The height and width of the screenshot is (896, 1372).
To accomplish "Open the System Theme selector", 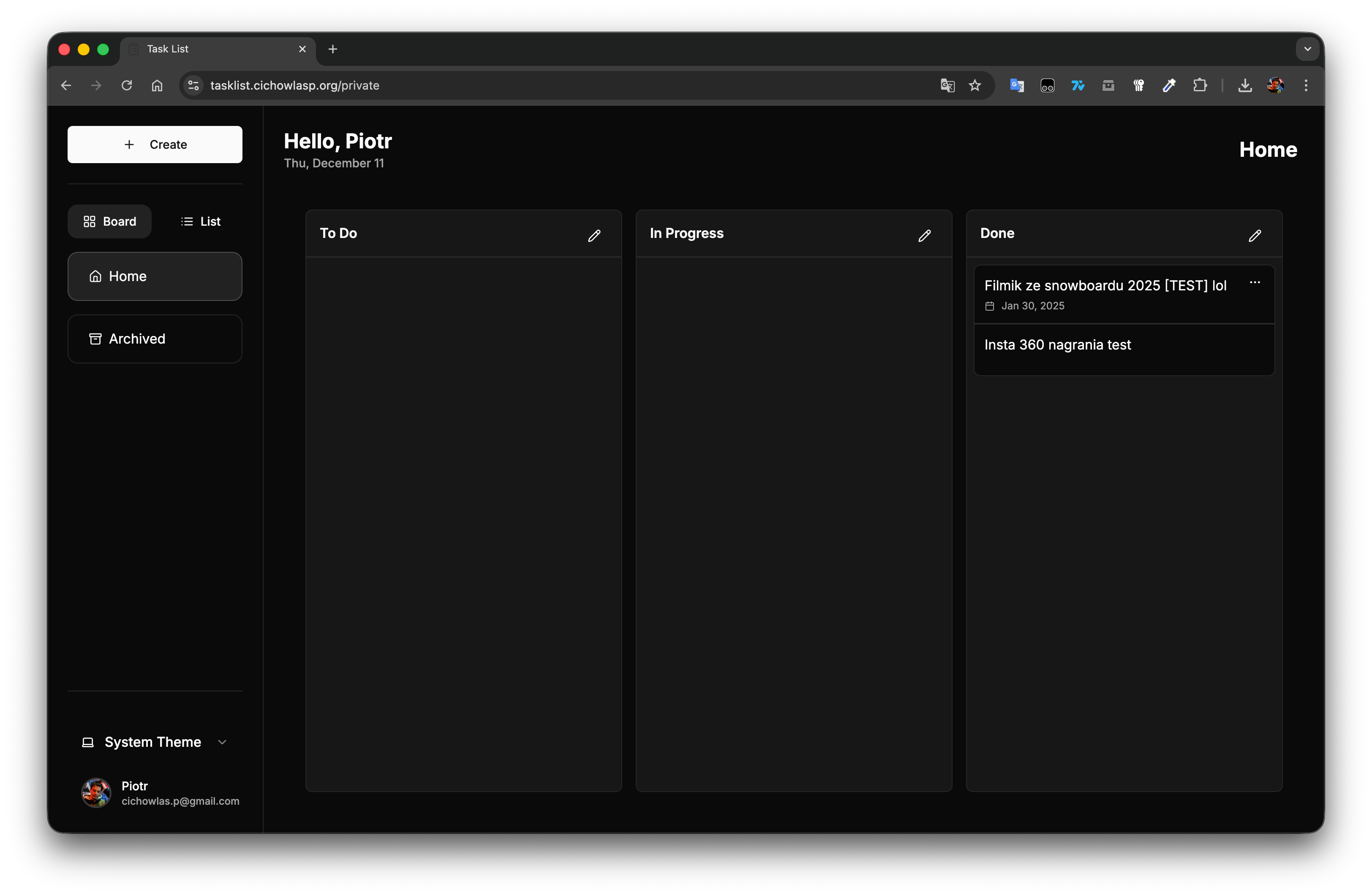I will coord(152,742).
